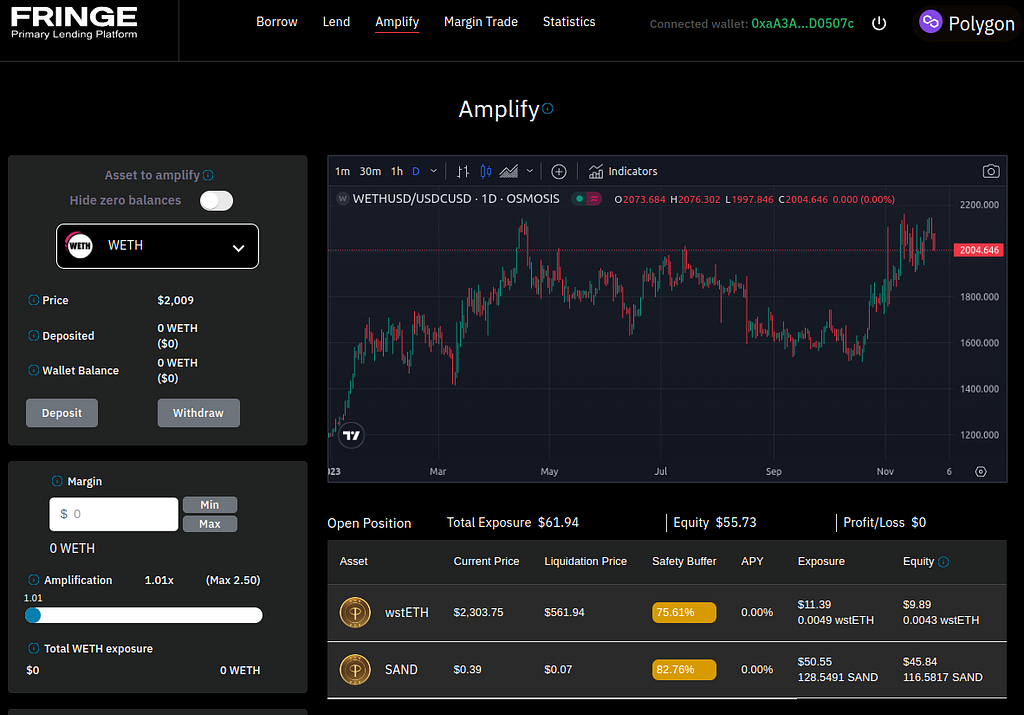The width and height of the screenshot is (1024, 715).
Task: Click the wstETH asset name
Action: 407,612
